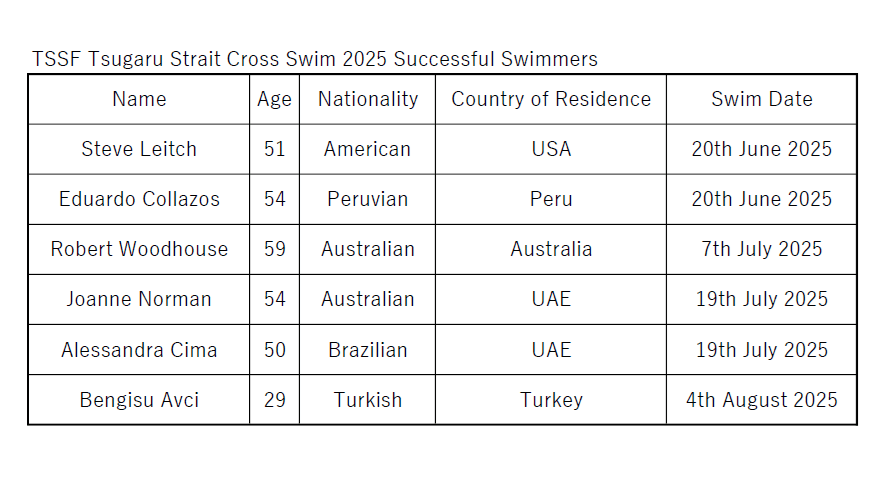The height and width of the screenshot is (478, 885).
Task: Click the 'Turkey' country of residence cell
Action: (551, 400)
